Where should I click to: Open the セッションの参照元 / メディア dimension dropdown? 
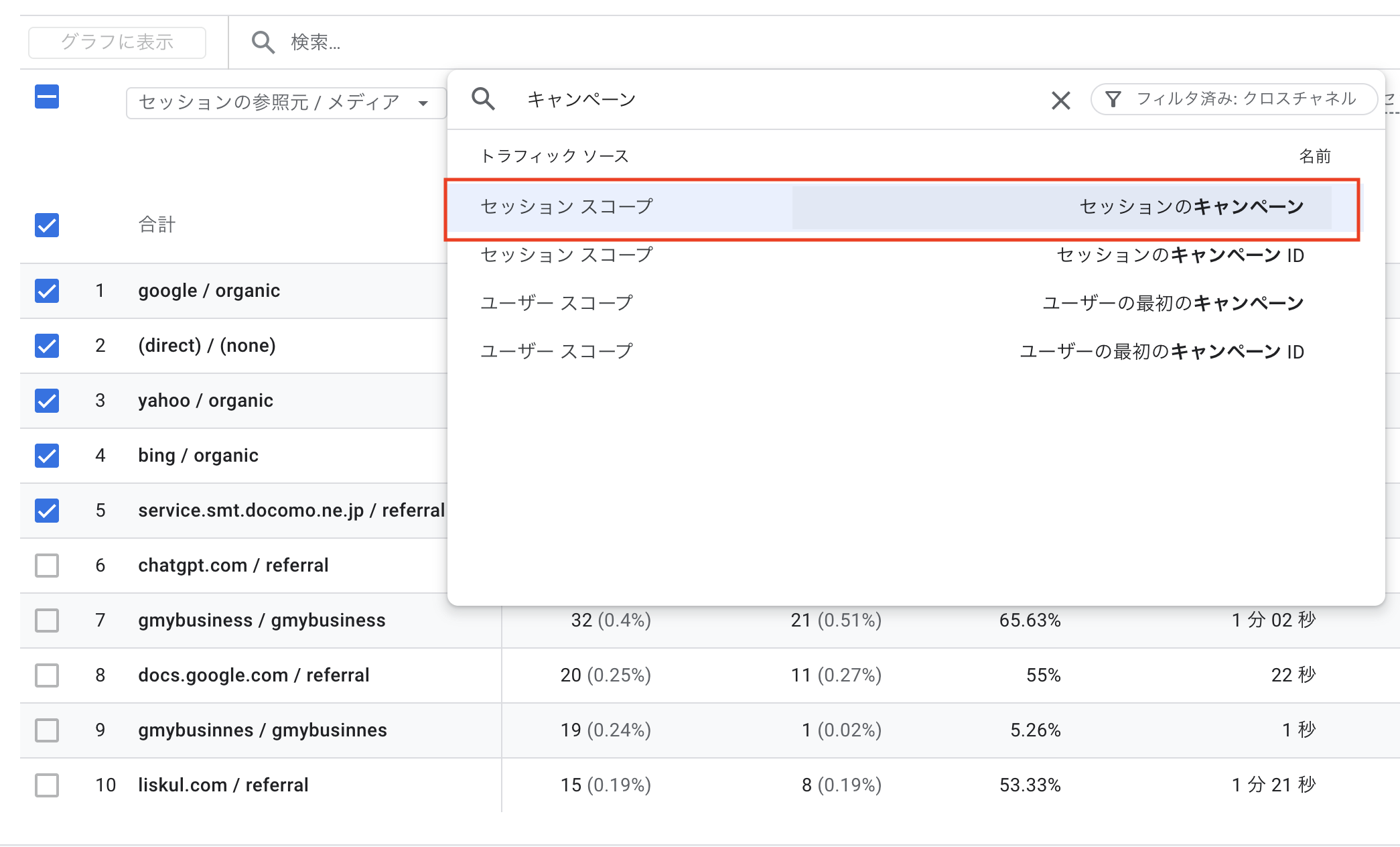tap(269, 103)
